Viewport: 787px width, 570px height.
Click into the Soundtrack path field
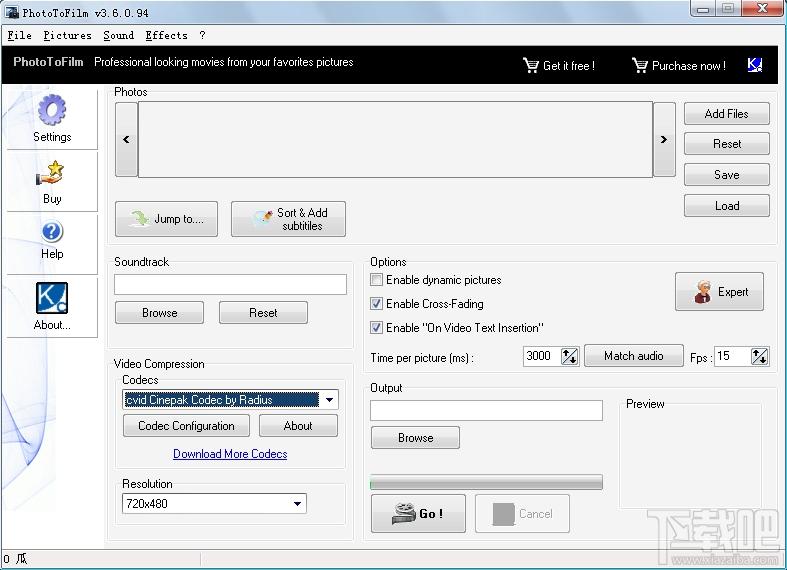tap(230, 284)
